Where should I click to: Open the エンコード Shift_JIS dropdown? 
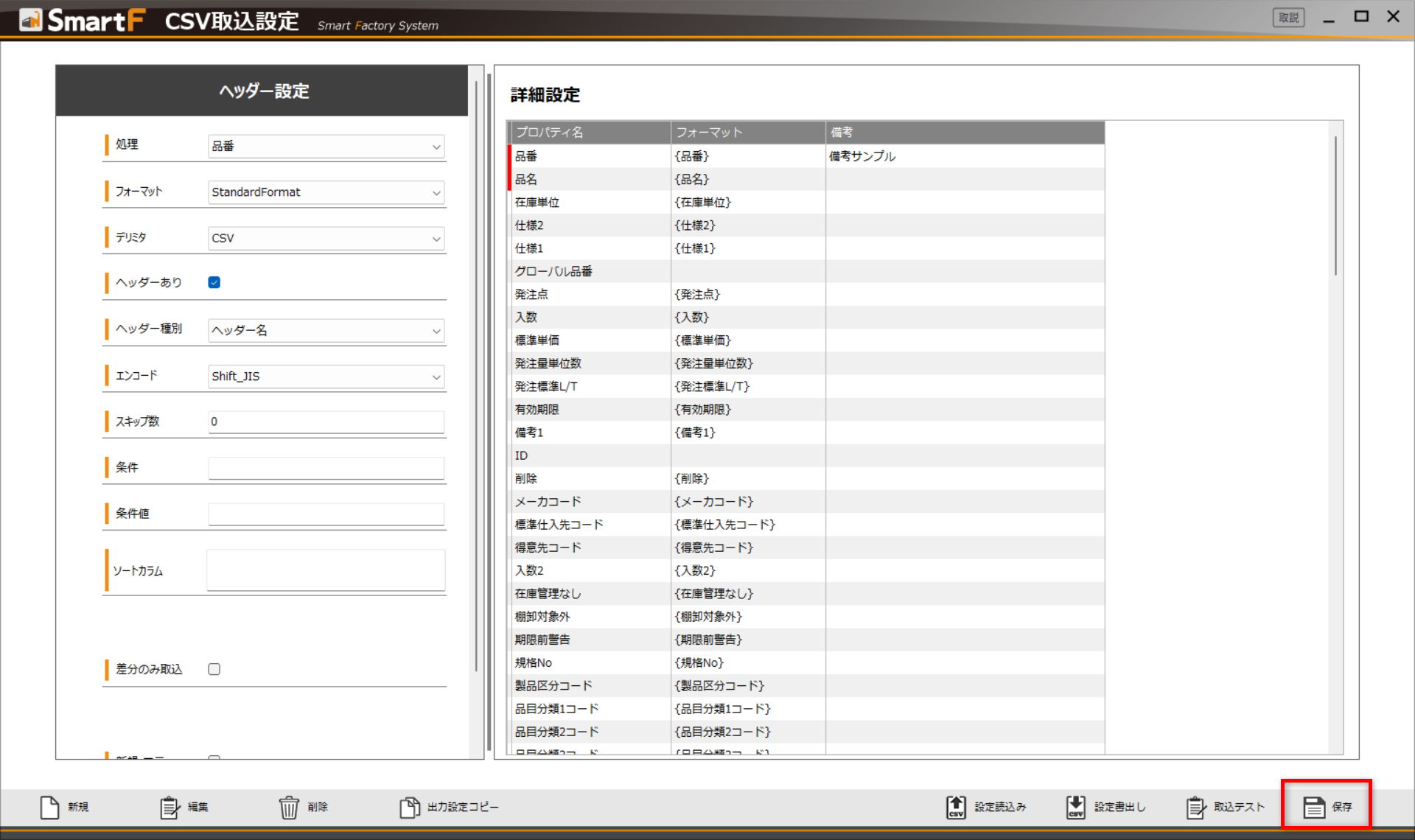(326, 377)
